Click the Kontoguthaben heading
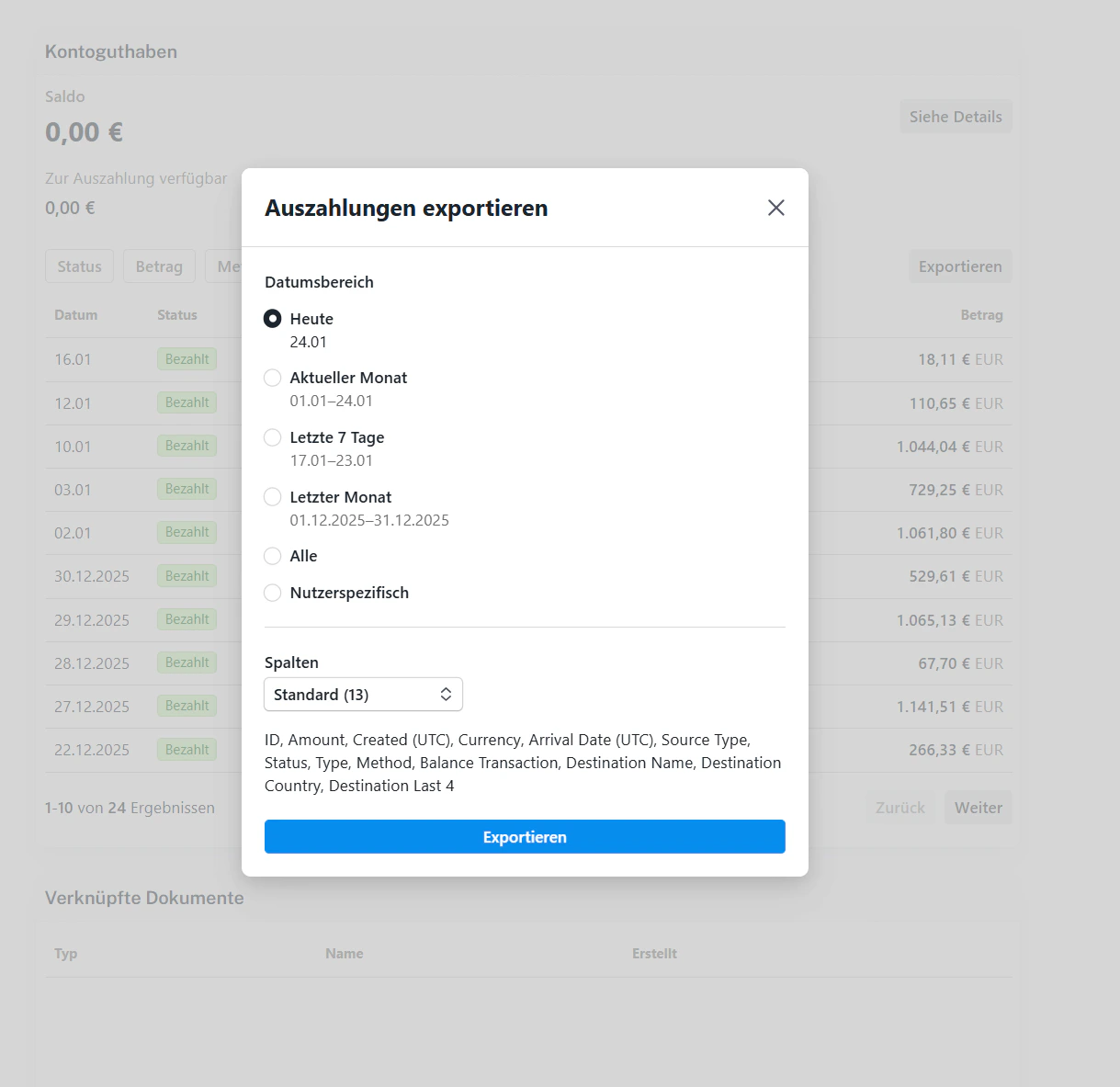 pos(111,51)
